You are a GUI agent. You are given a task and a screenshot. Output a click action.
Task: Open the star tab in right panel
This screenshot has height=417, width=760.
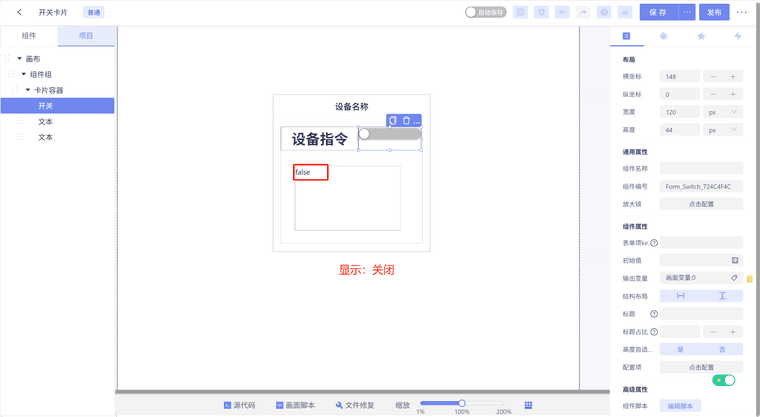click(701, 36)
